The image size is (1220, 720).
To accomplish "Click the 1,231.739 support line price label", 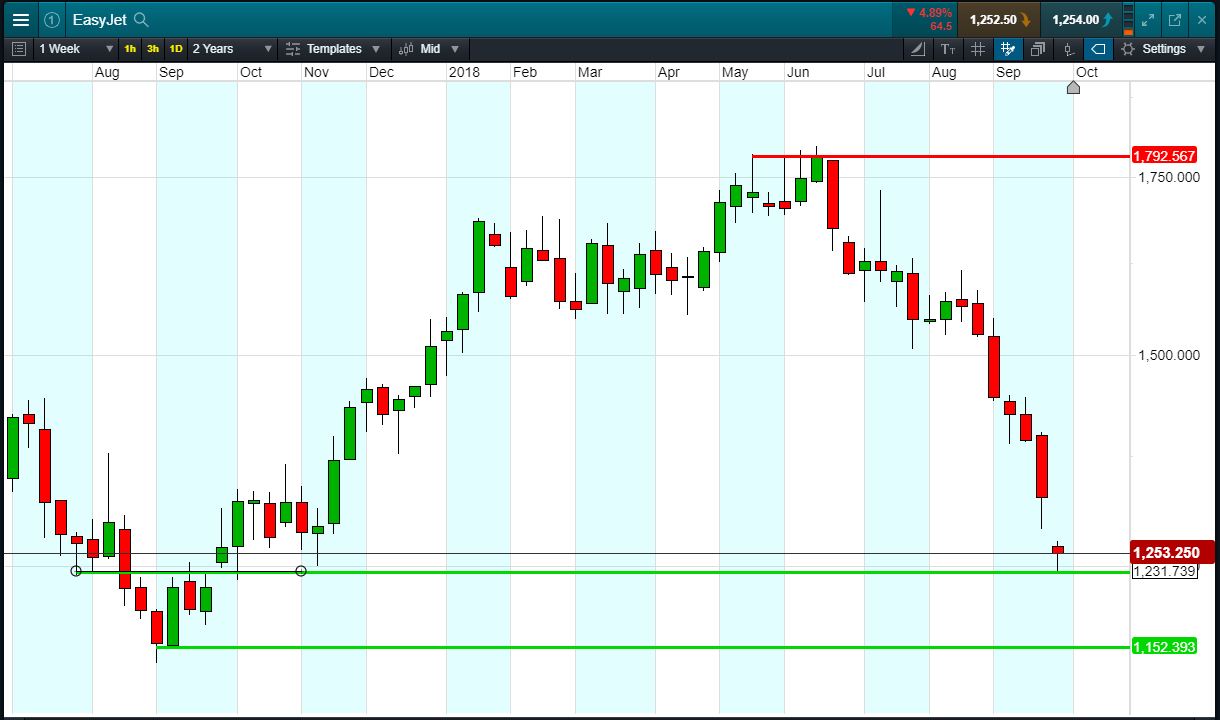I will pyautogui.click(x=1164, y=571).
